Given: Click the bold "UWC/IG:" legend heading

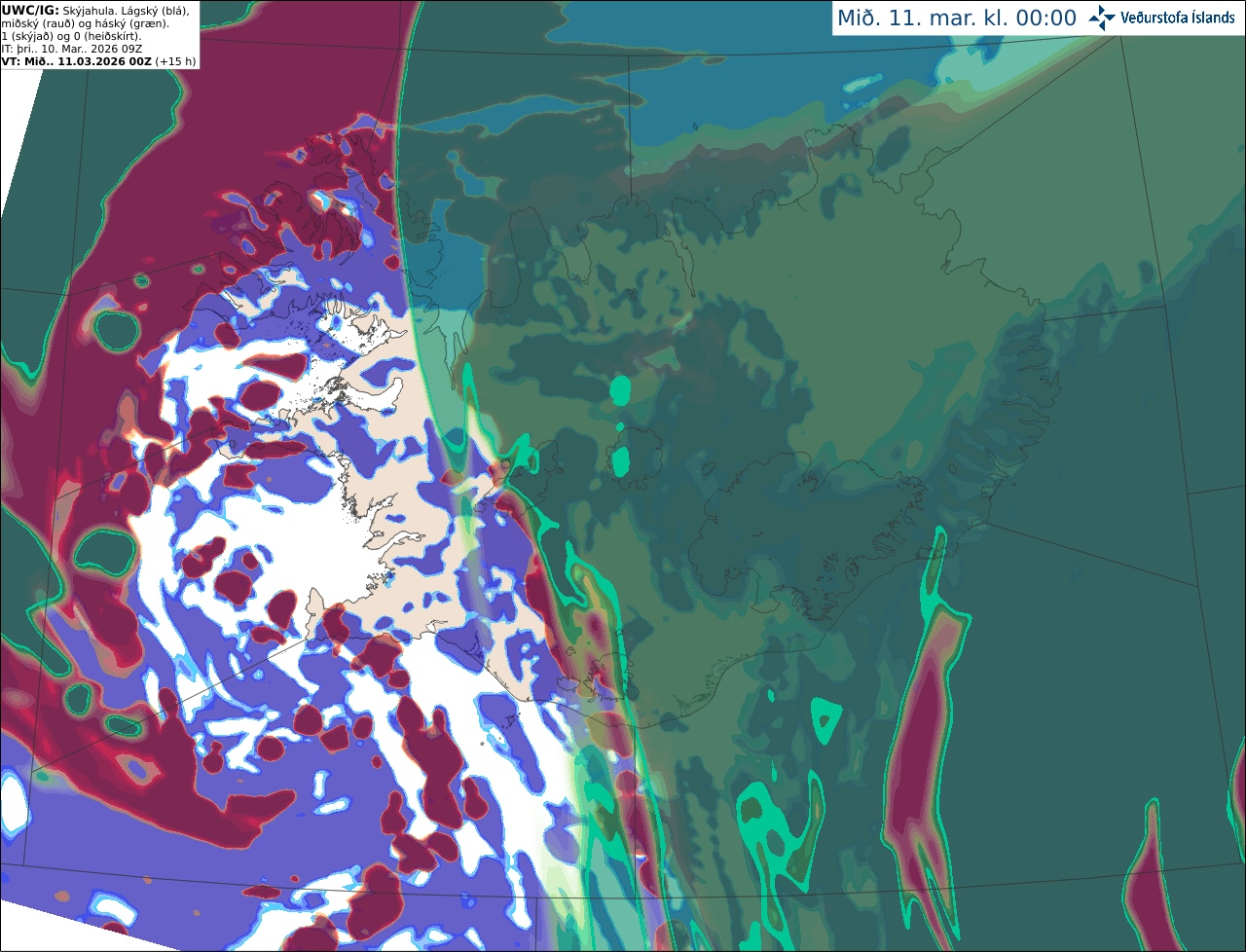Looking at the screenshot, I should pos(30,11).
